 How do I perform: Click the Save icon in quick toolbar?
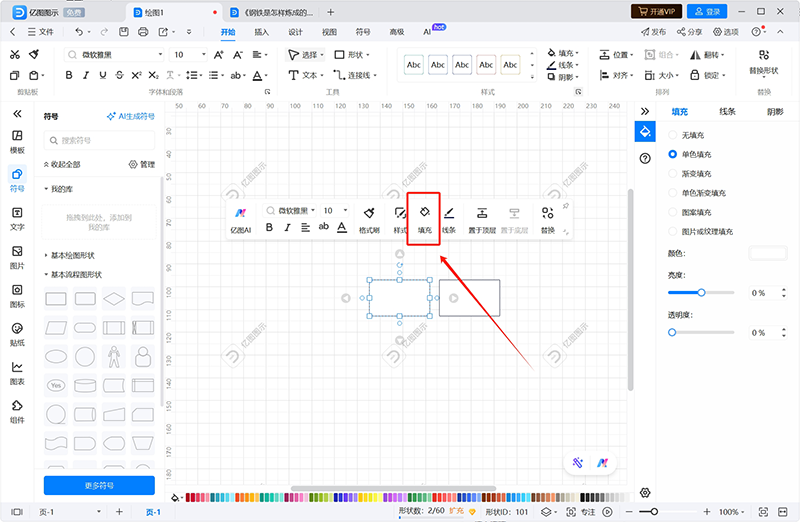(x=123, y=32)
